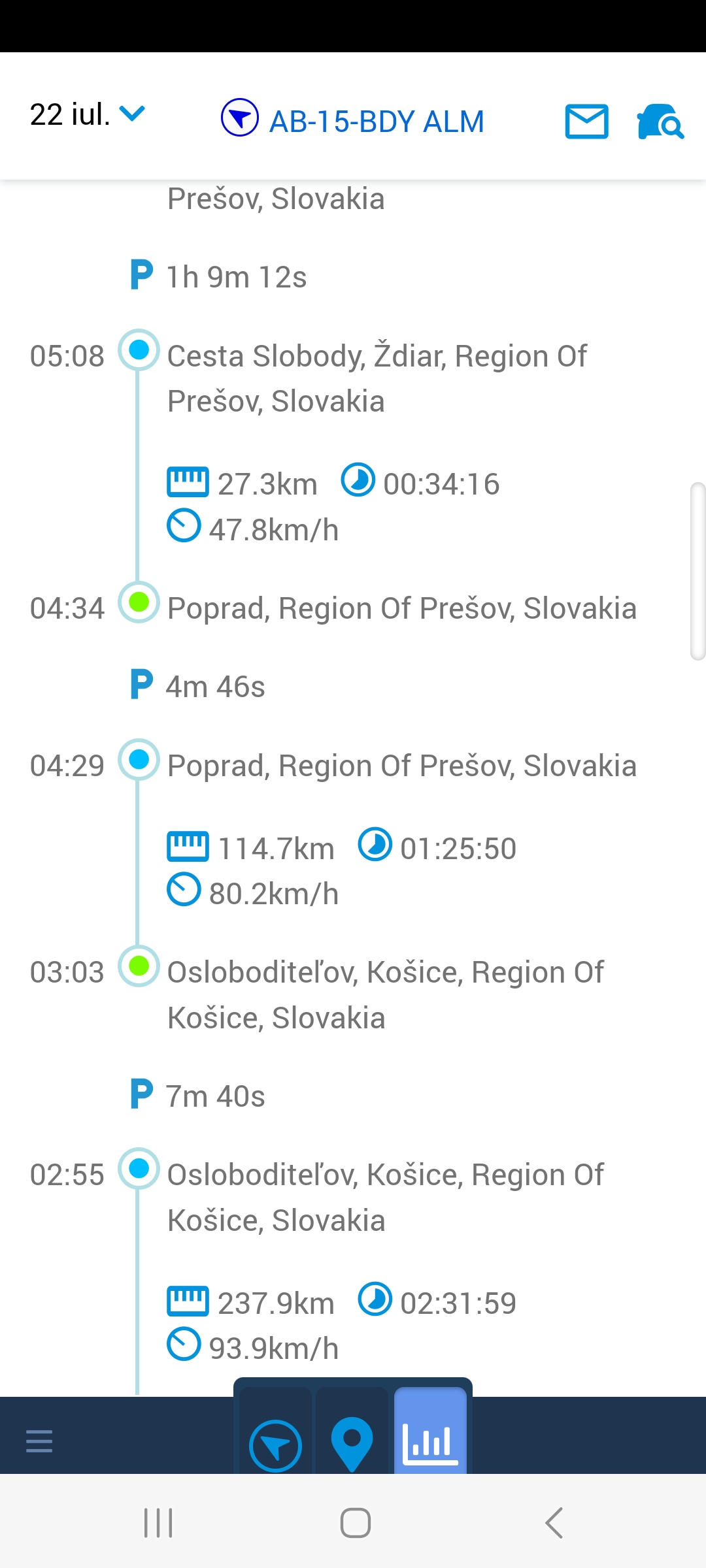706x1568 pixels.
Task: Open the envelope message icon
Action: click(x=586, y=122)
